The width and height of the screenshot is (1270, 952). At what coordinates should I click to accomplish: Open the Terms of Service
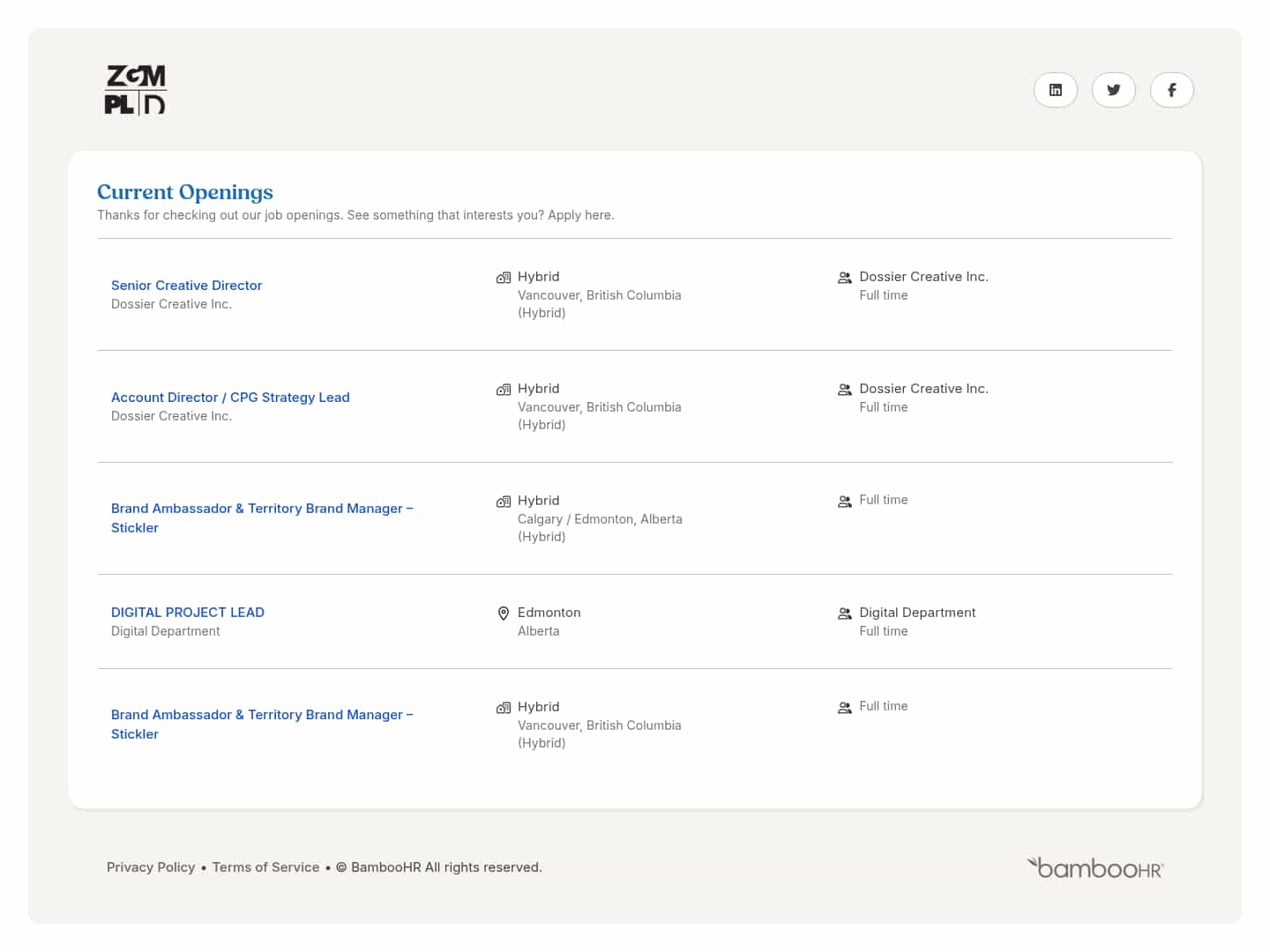click(265, 866)
